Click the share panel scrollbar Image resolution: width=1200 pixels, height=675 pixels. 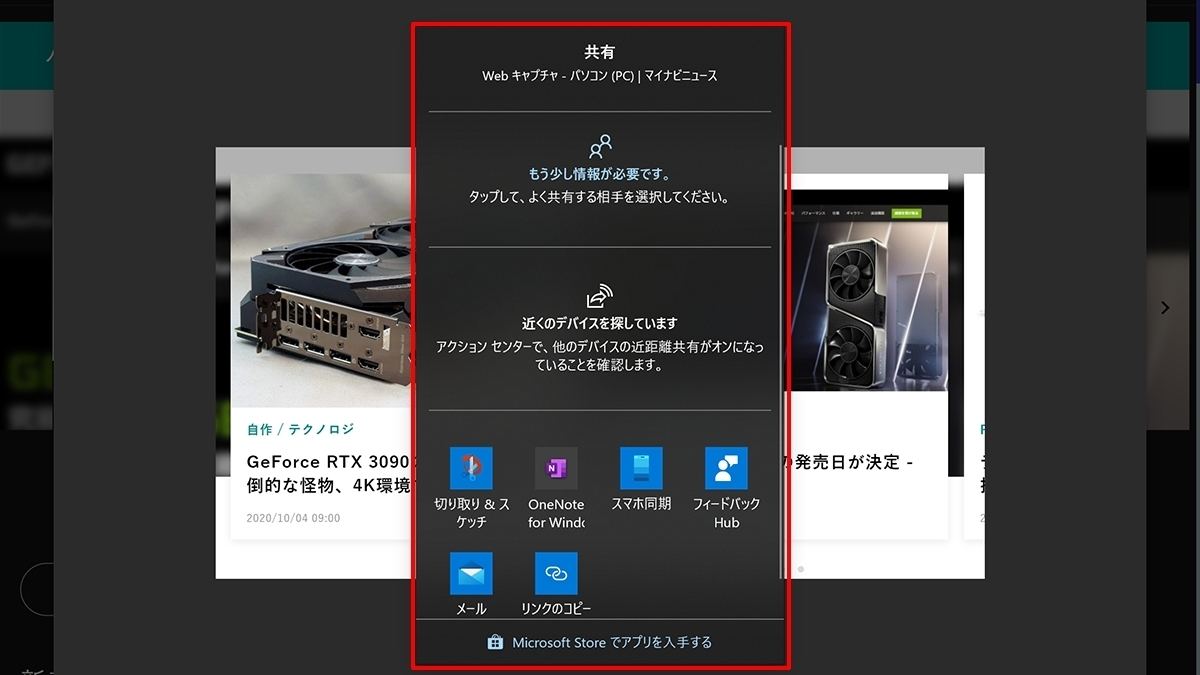pyautogui.click(x=781, y=361)
